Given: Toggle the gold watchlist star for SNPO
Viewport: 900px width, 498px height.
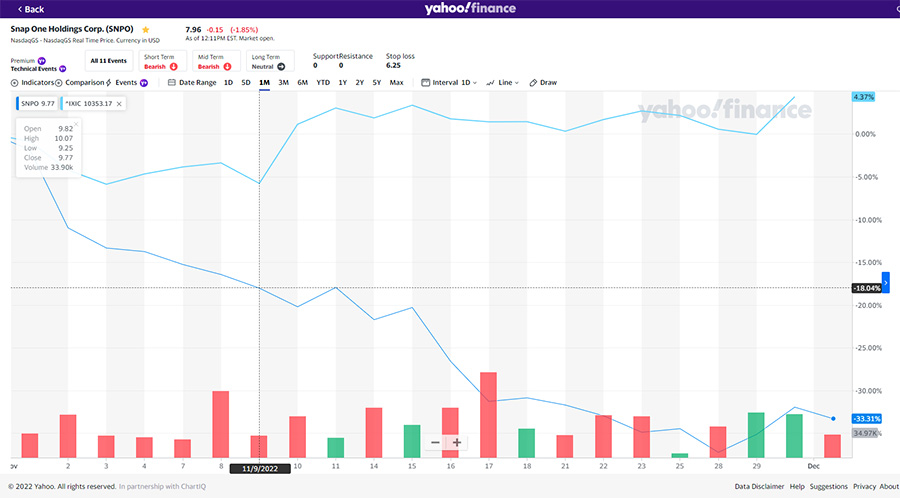Looking at the screenshot, I should [146, 29].
